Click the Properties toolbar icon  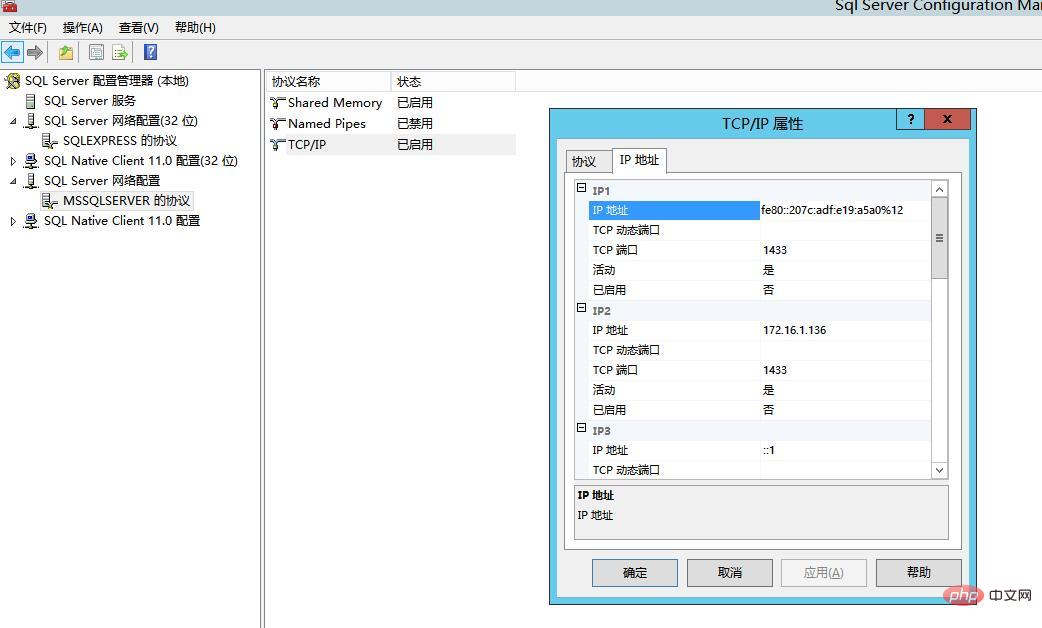pyautogui.click(x=96, y=52)
